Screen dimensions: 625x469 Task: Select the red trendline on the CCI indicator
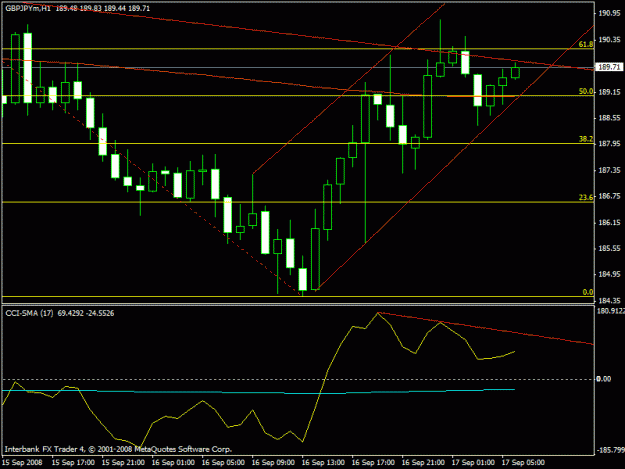[485, 328]
